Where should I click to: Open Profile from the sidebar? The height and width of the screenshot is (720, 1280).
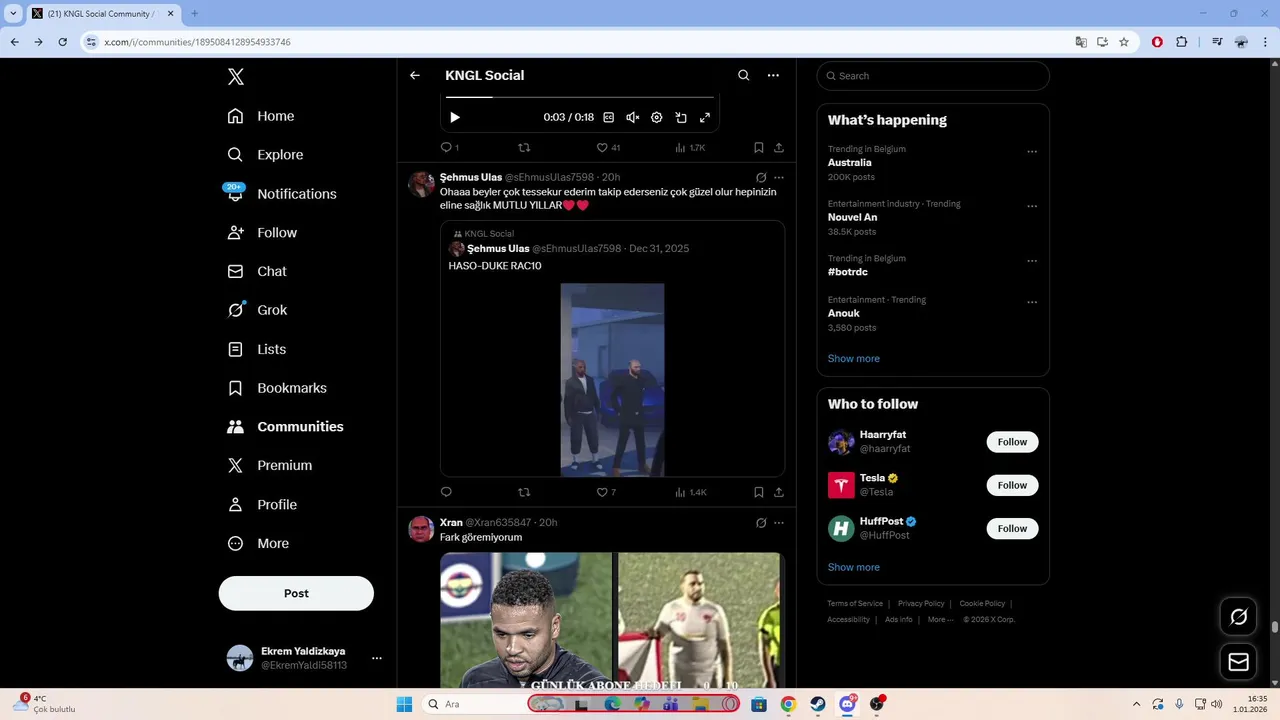262,505
